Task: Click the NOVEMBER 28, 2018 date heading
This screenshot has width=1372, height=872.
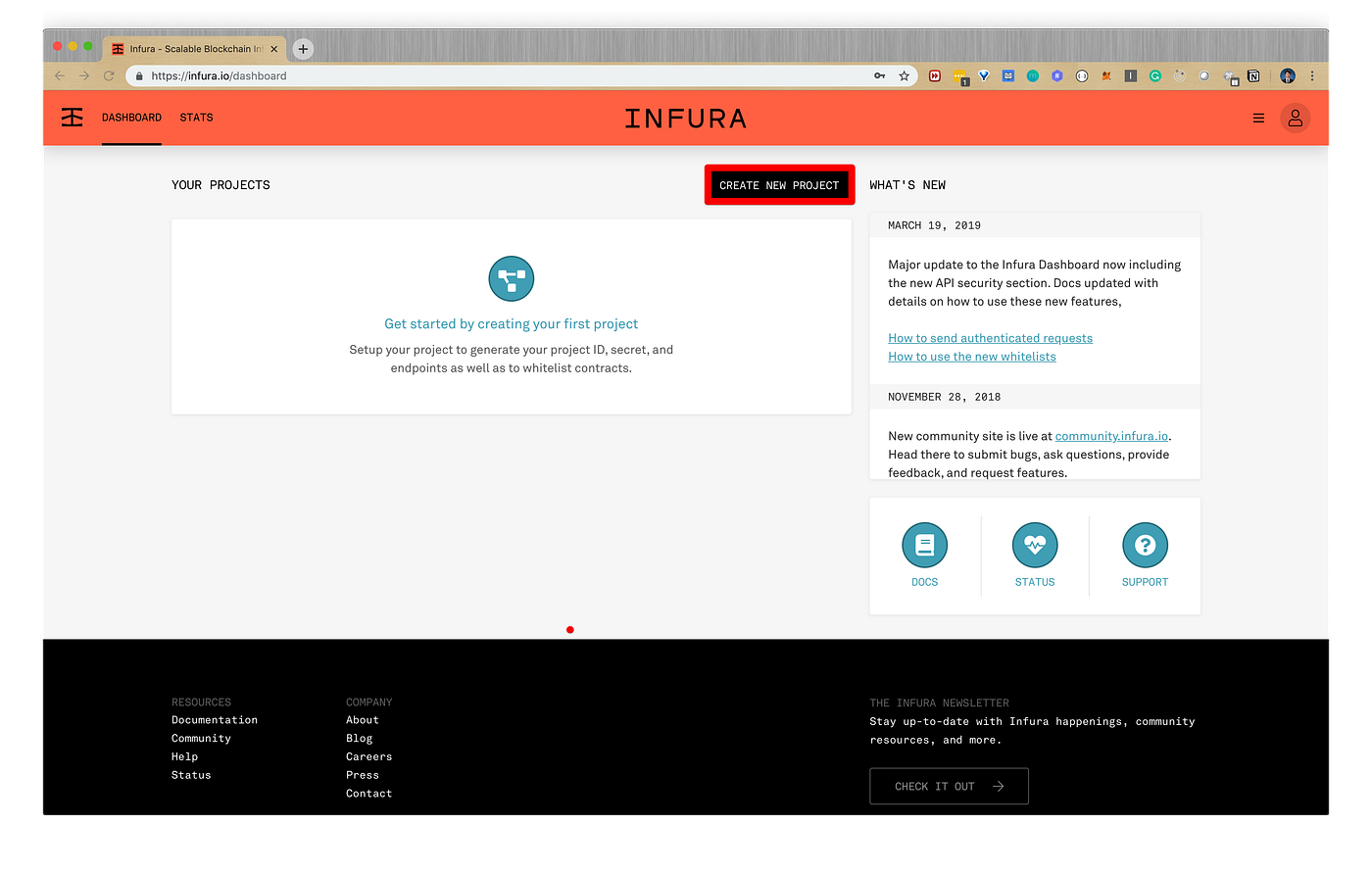Action: 944,397
